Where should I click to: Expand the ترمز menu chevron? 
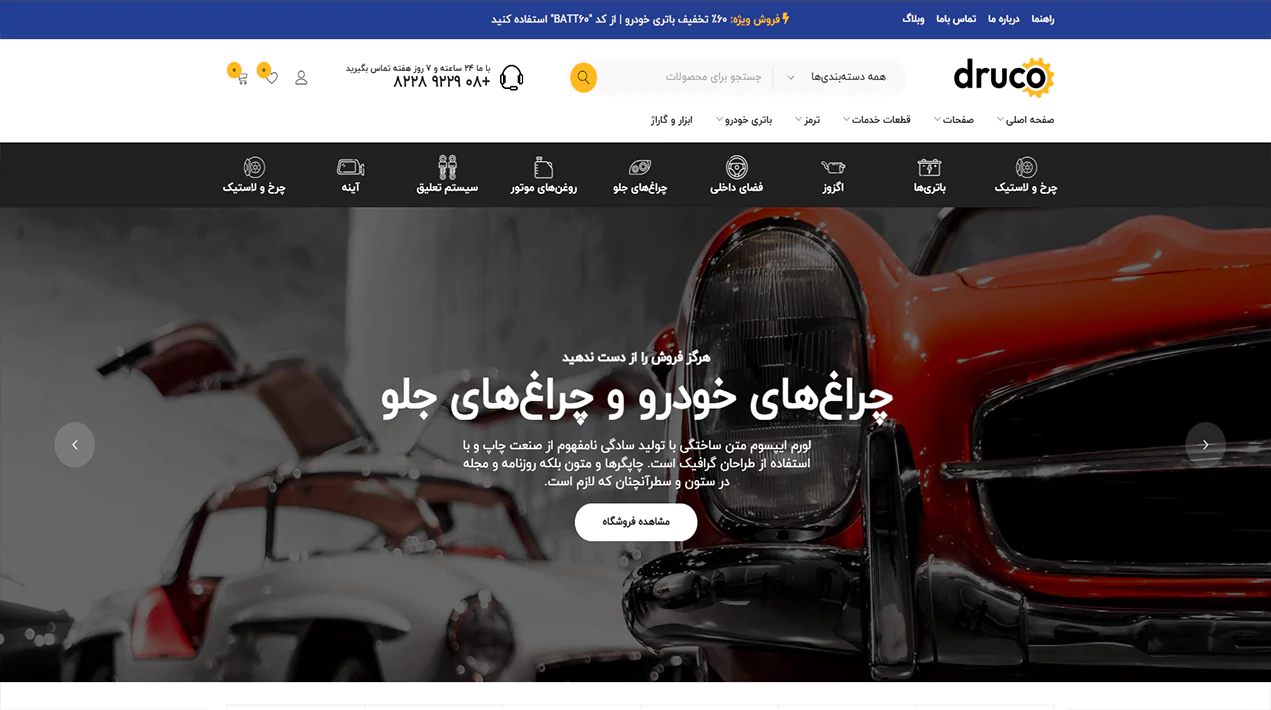coord(798,120)
